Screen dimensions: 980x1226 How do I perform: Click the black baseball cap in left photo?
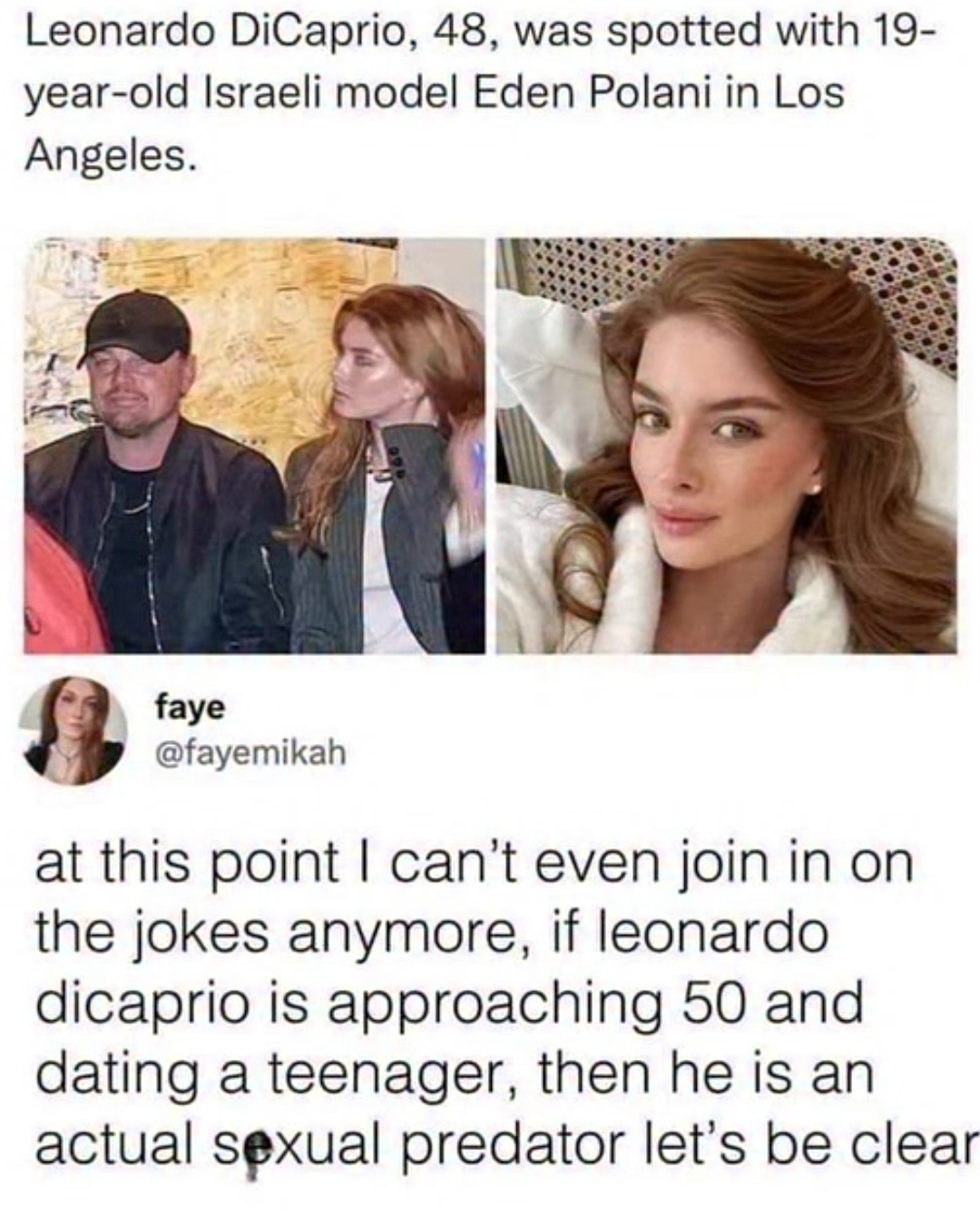coord(134,328)
